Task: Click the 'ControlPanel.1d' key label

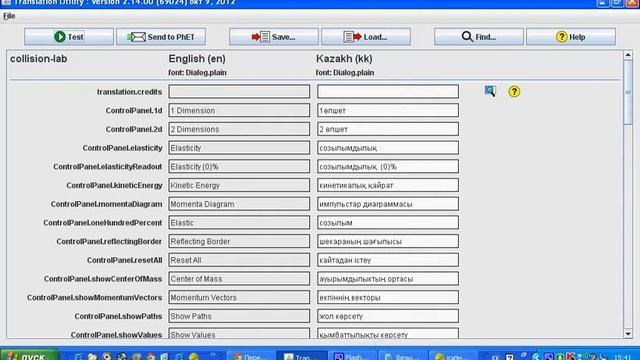Action: point(134,111)
